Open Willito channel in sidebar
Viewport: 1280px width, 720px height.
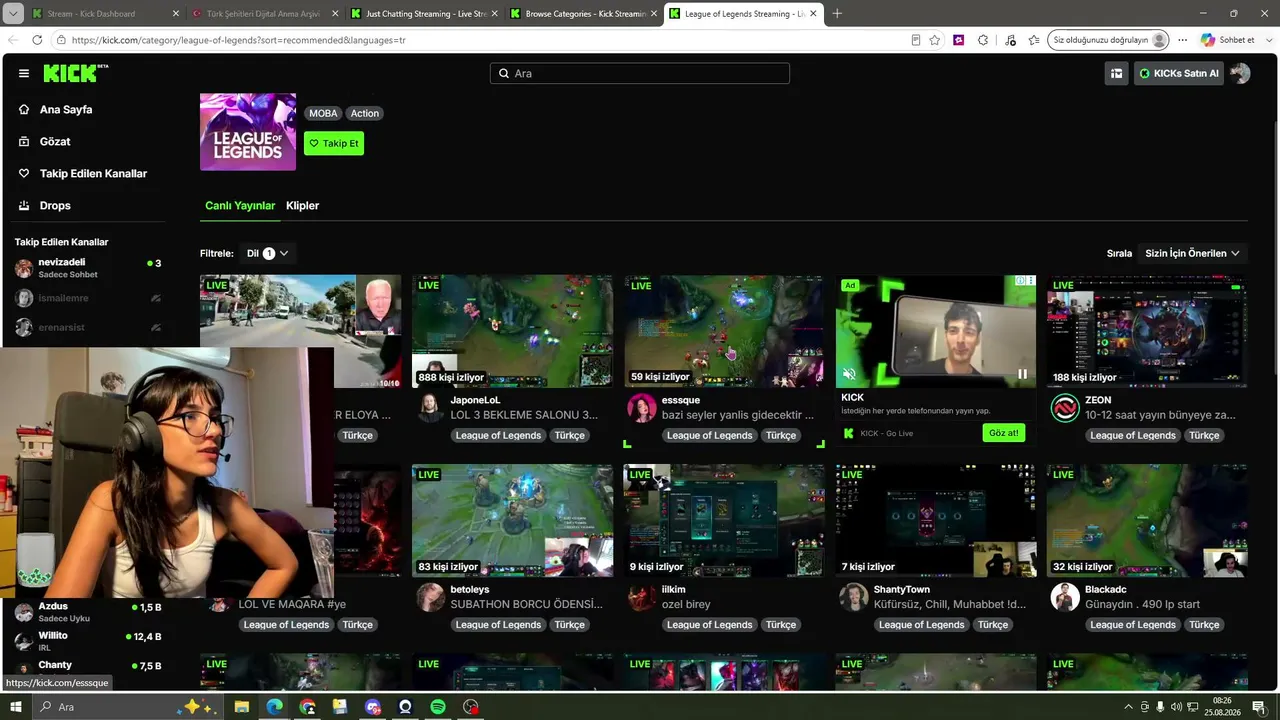click(x=88, y=641)
